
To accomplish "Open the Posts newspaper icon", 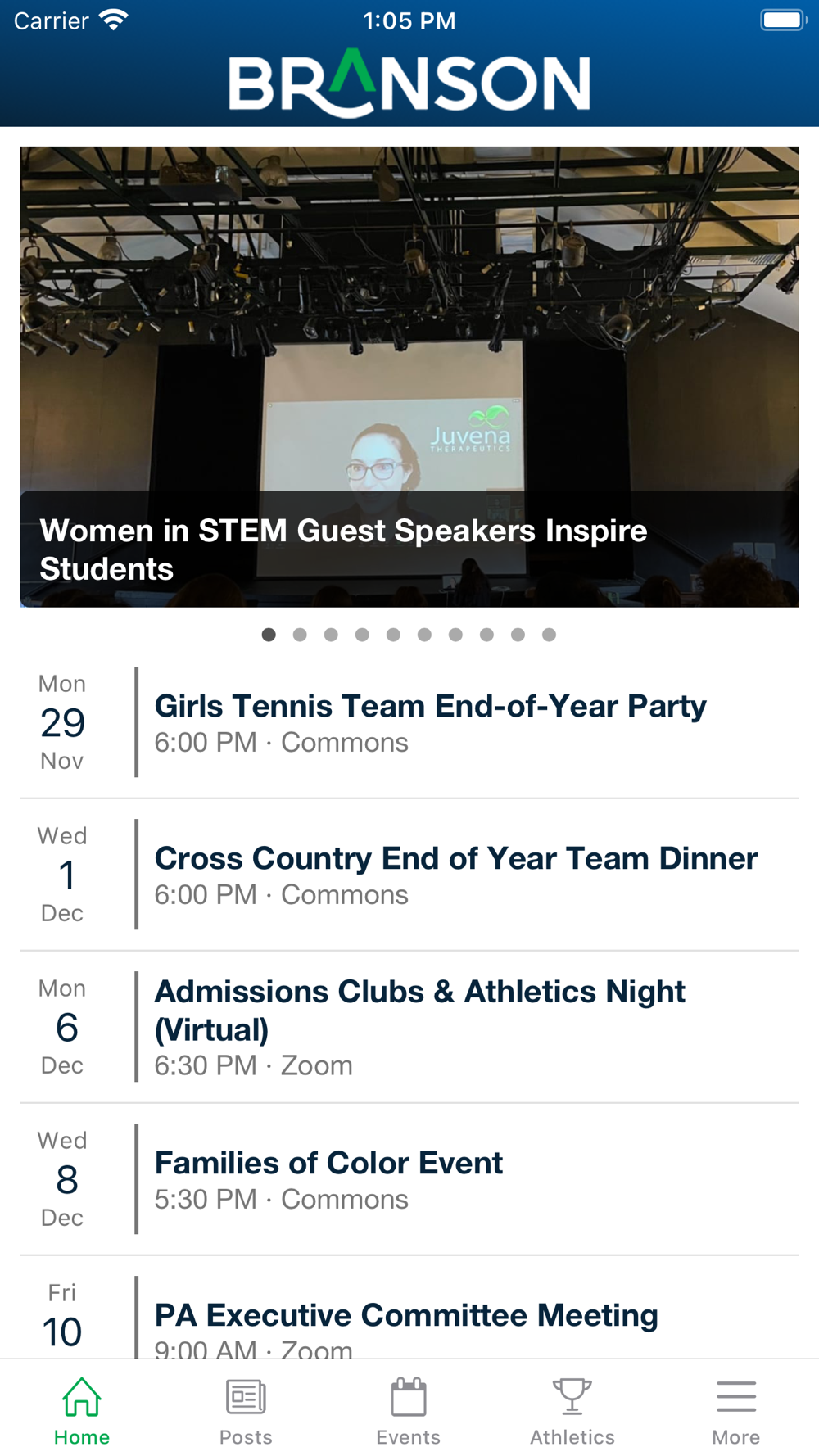I will tap(246, 1397).
